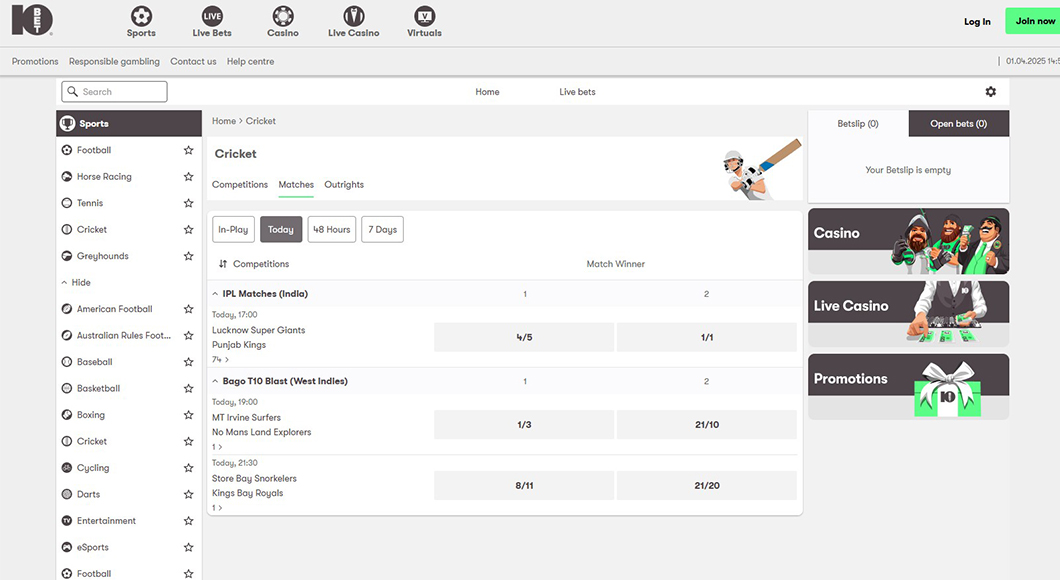Open the 74 more markets for Lucknow match
This screenshot has width=1060, height=580.
(220, 360)
